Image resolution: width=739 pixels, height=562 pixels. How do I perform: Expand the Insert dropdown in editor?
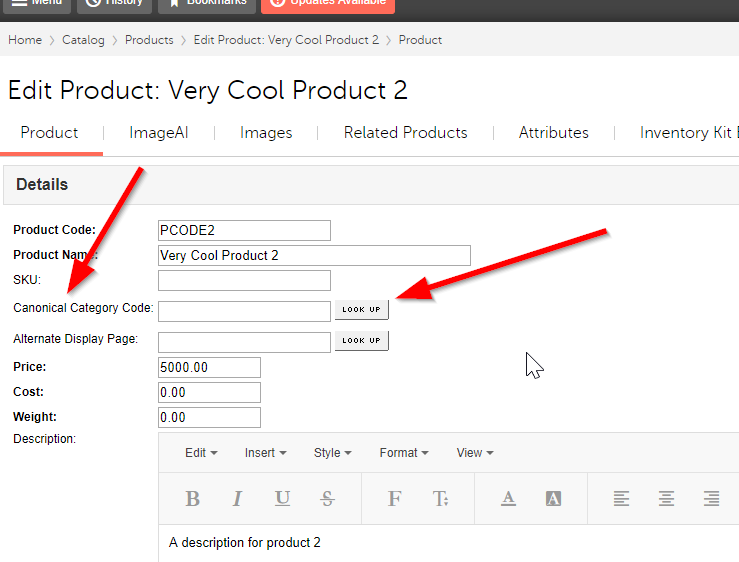(265, 453)
